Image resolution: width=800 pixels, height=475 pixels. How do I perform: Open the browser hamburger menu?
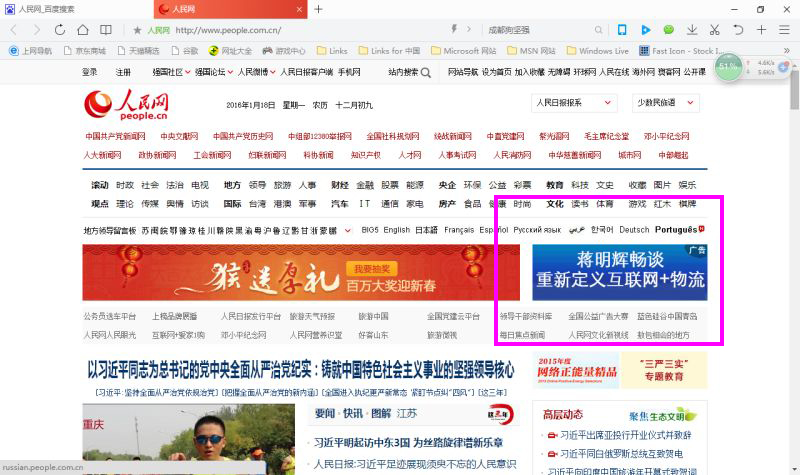click(x=785, y=30)
